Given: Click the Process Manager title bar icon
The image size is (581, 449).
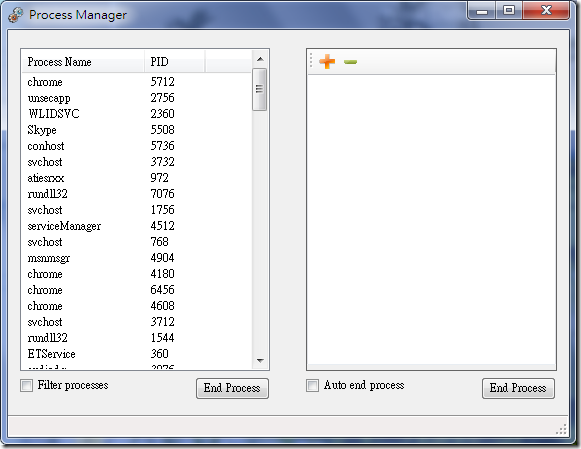Looking at the screenshot, I should click(15, 15).
